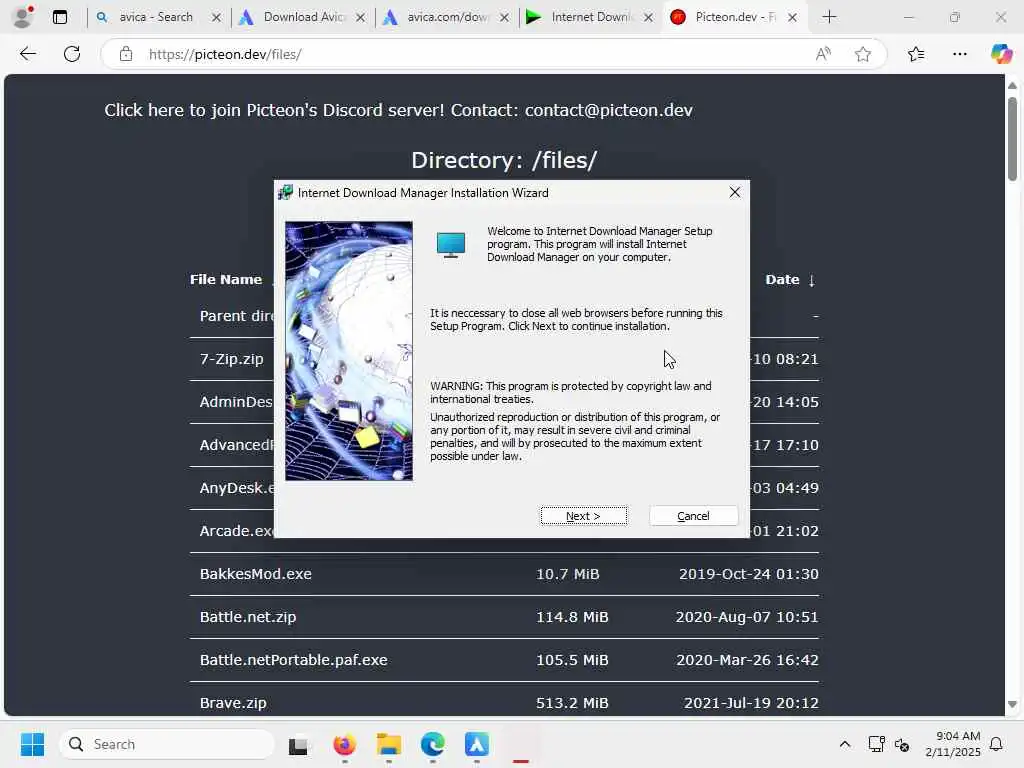The image size is (1024, 768).
Task: Open Microsoft Edge taskbar icon
Action: 432,744
